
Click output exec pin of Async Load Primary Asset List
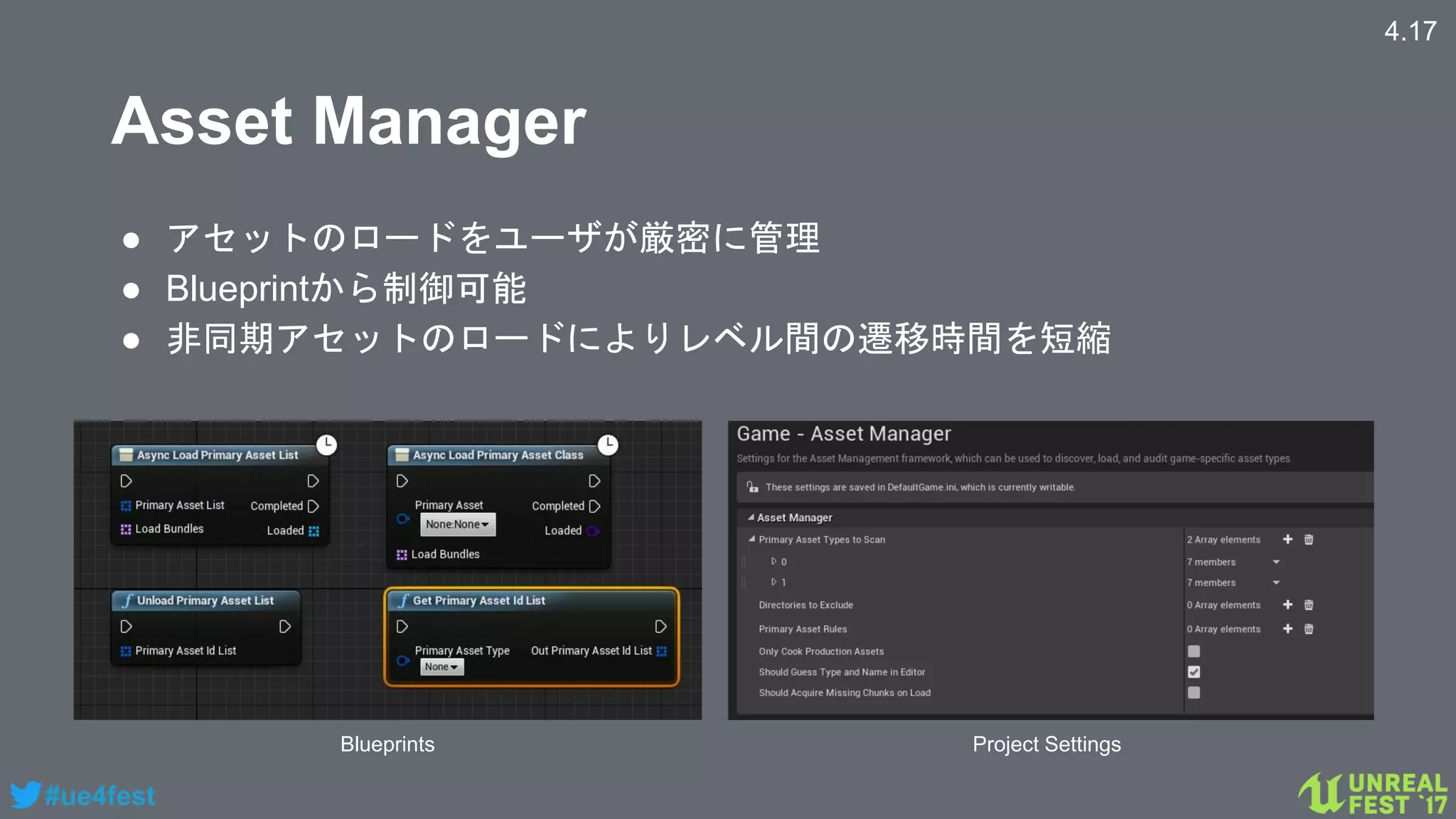[x=313, y=481]
